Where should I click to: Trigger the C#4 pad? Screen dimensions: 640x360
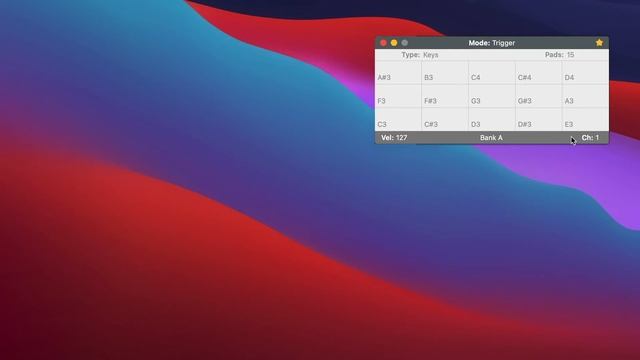click(x=539, y=73)
